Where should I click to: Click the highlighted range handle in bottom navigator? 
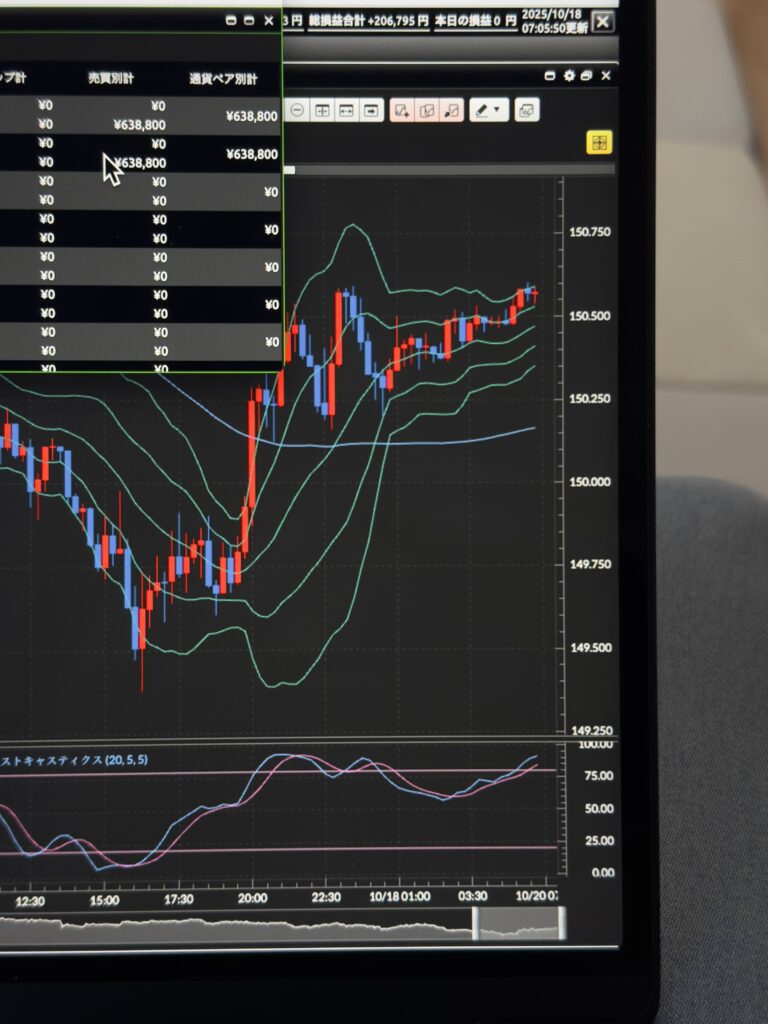pyautogui.click(x=519, y=923)
